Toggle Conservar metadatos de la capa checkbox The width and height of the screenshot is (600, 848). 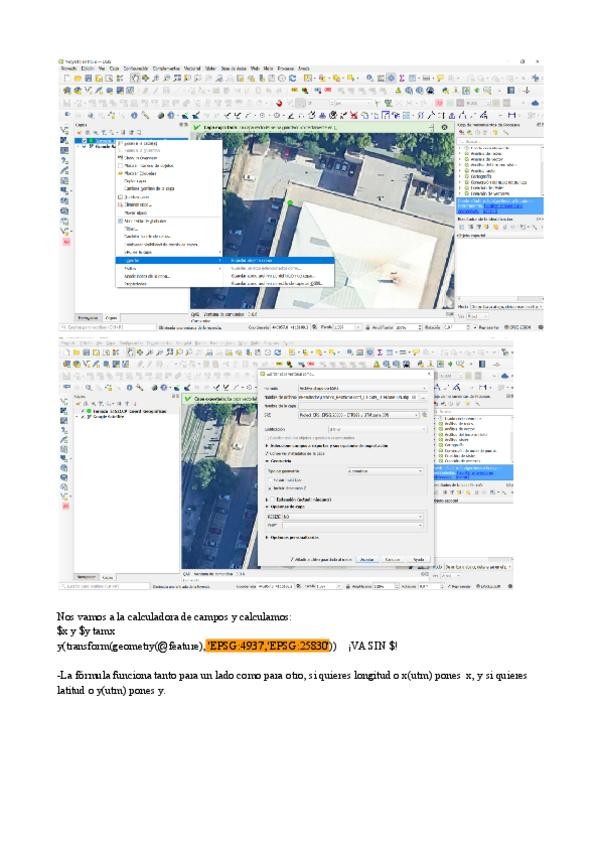pyautogui.click(x=266, y=453)
